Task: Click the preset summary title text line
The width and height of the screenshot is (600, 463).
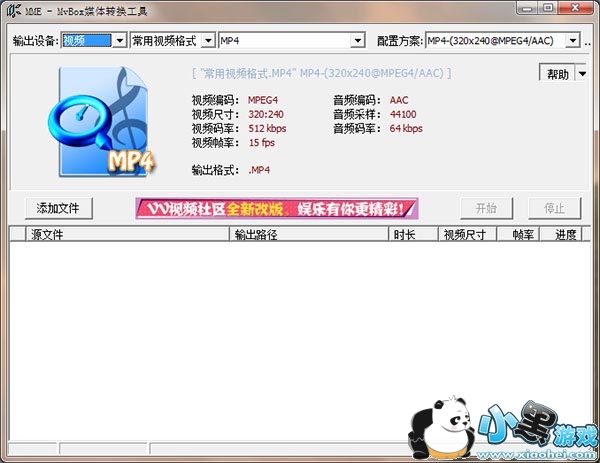Action: 321,73
